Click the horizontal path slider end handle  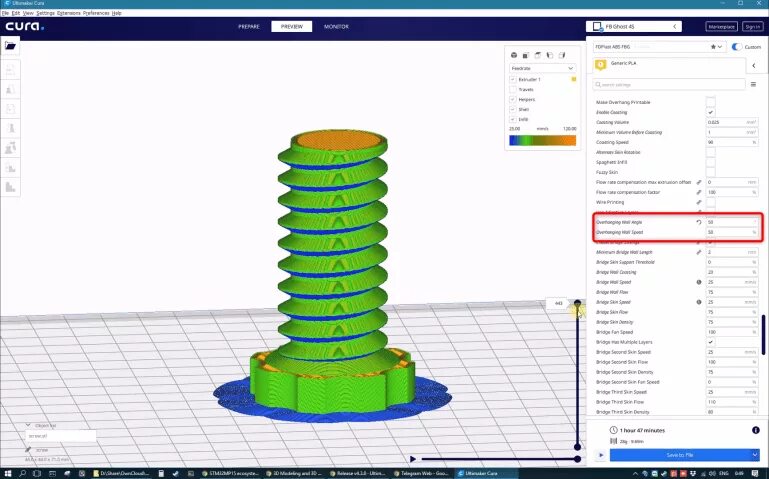click(577, 459)
